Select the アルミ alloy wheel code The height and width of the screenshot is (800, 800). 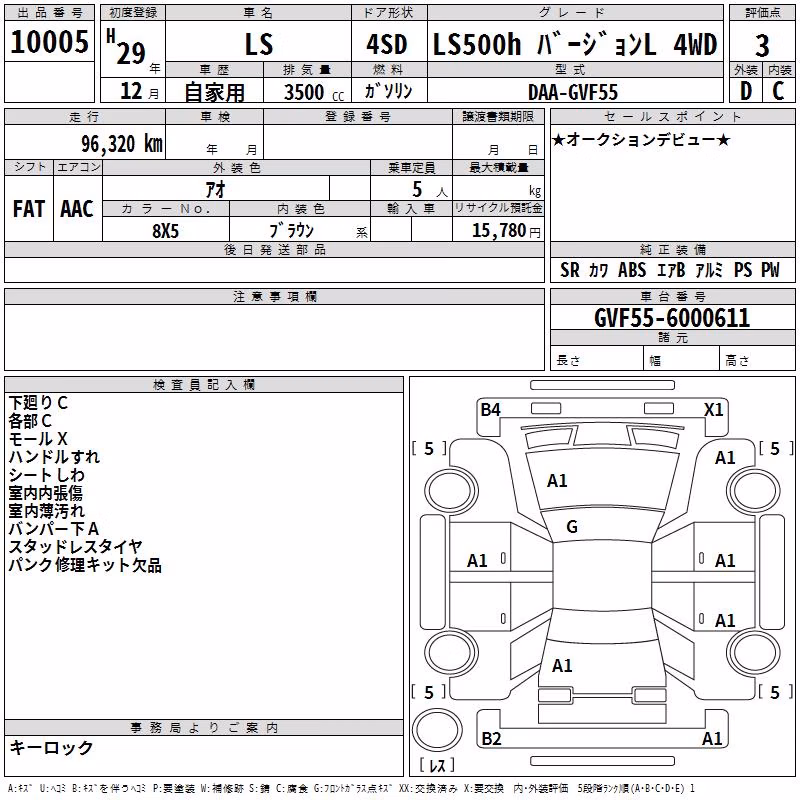coord(709,269)
